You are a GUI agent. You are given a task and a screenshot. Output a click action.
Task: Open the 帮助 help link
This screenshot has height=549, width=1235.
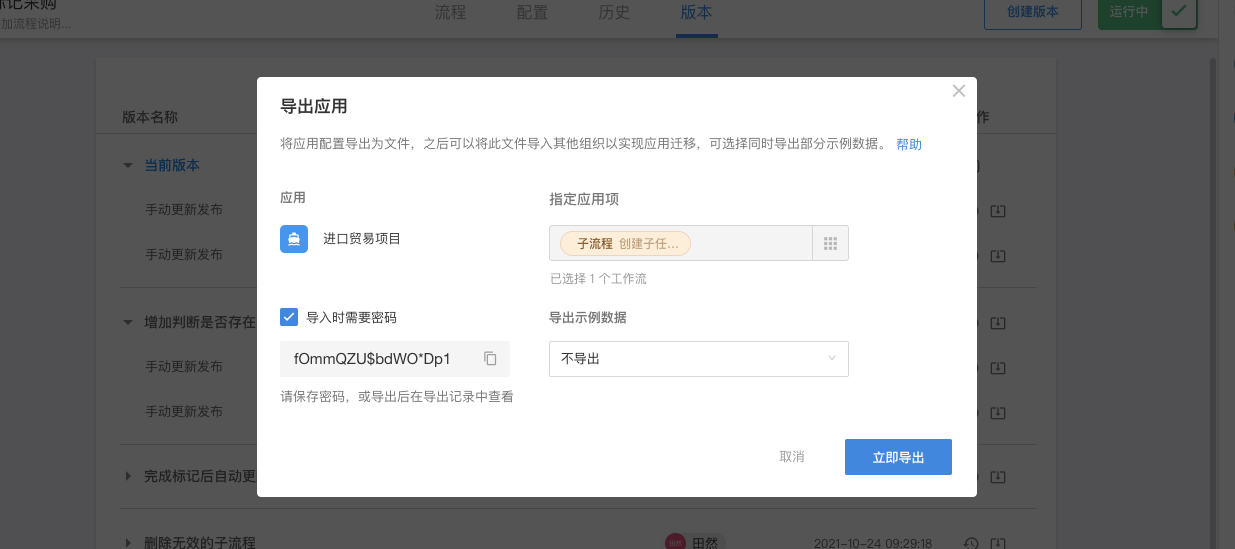point(908,144)
